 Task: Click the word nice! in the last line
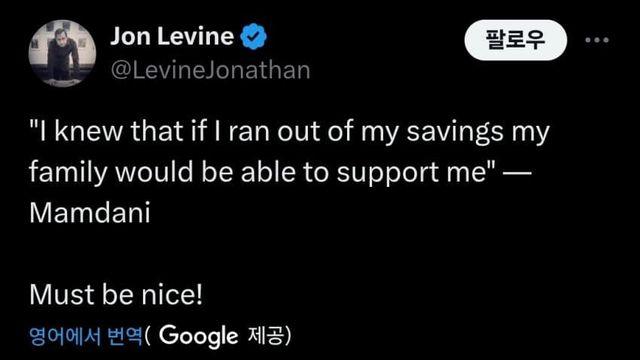172,295
